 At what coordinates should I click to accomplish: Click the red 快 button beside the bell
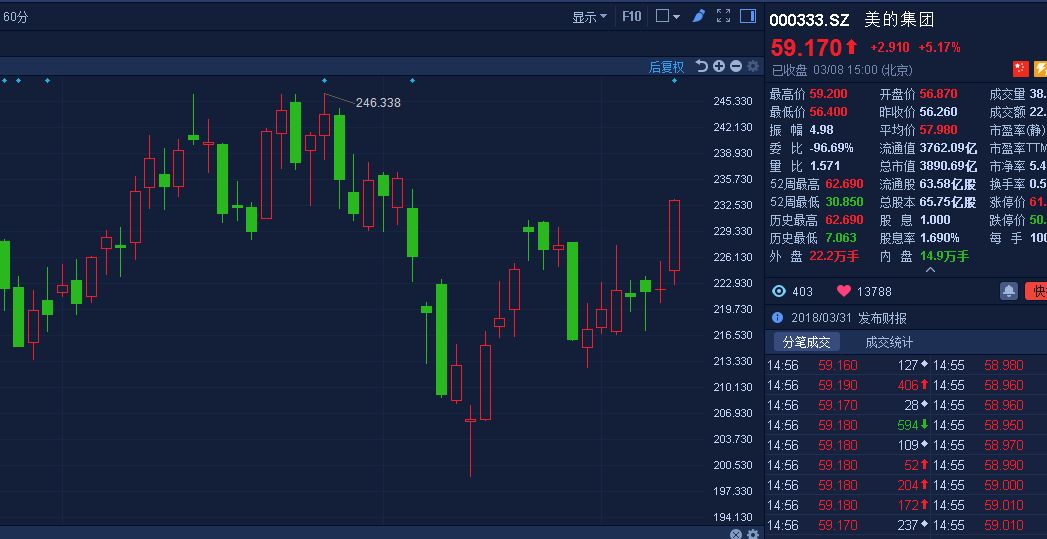pos(1036,291)
